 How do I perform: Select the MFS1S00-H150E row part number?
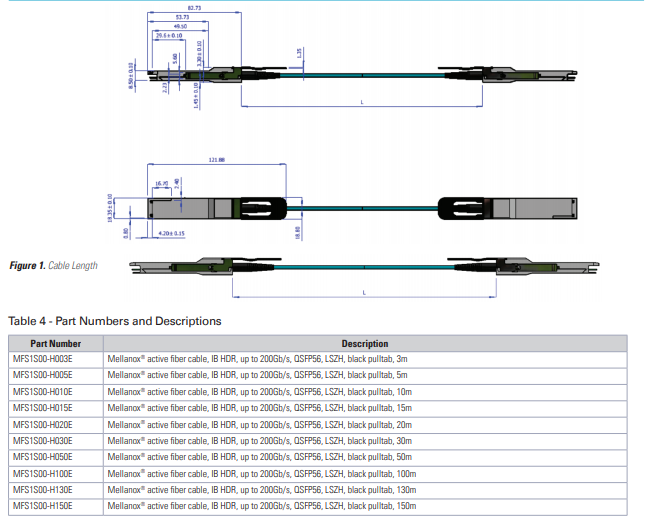point(42,506)
